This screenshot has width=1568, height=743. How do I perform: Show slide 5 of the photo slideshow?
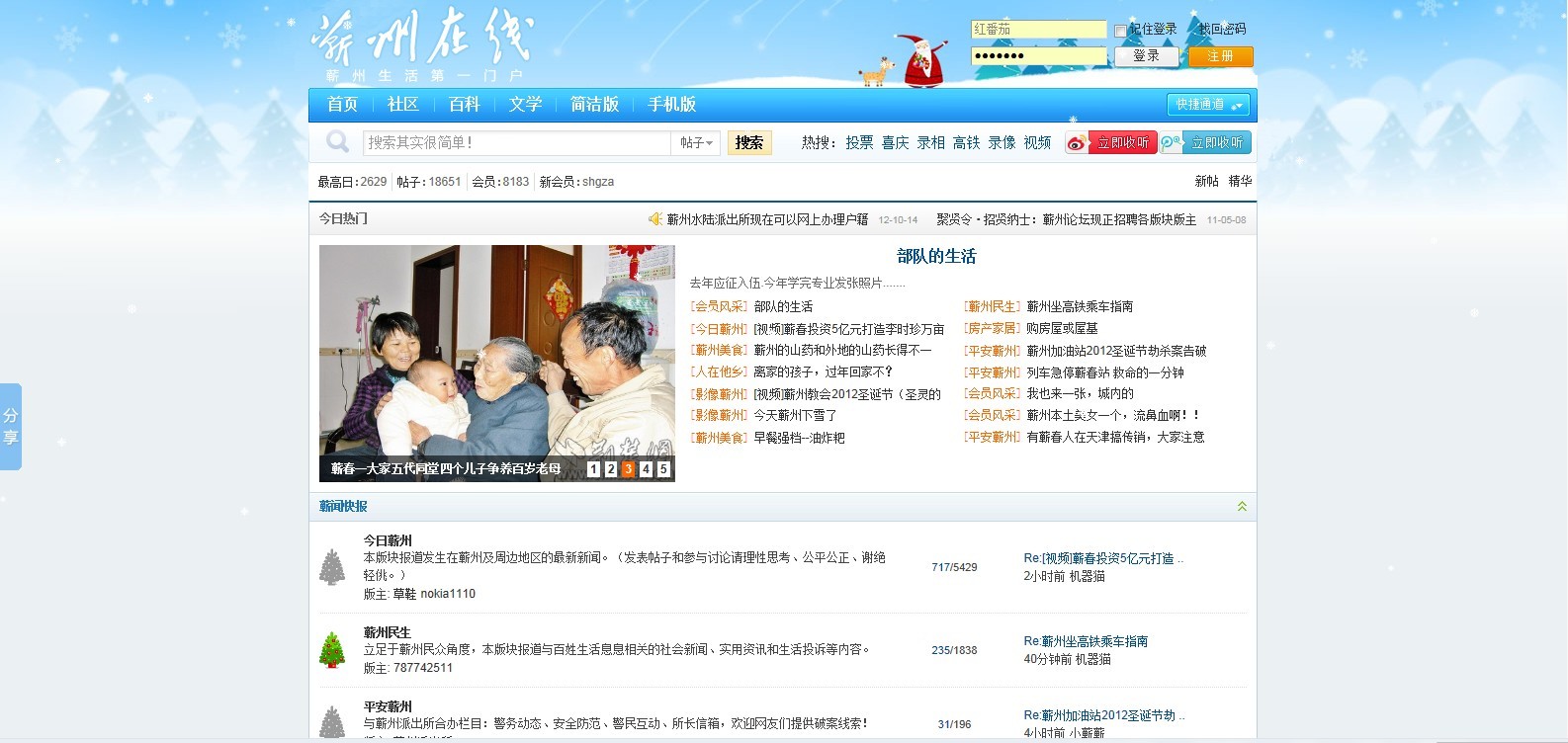[x=663, y=469]
